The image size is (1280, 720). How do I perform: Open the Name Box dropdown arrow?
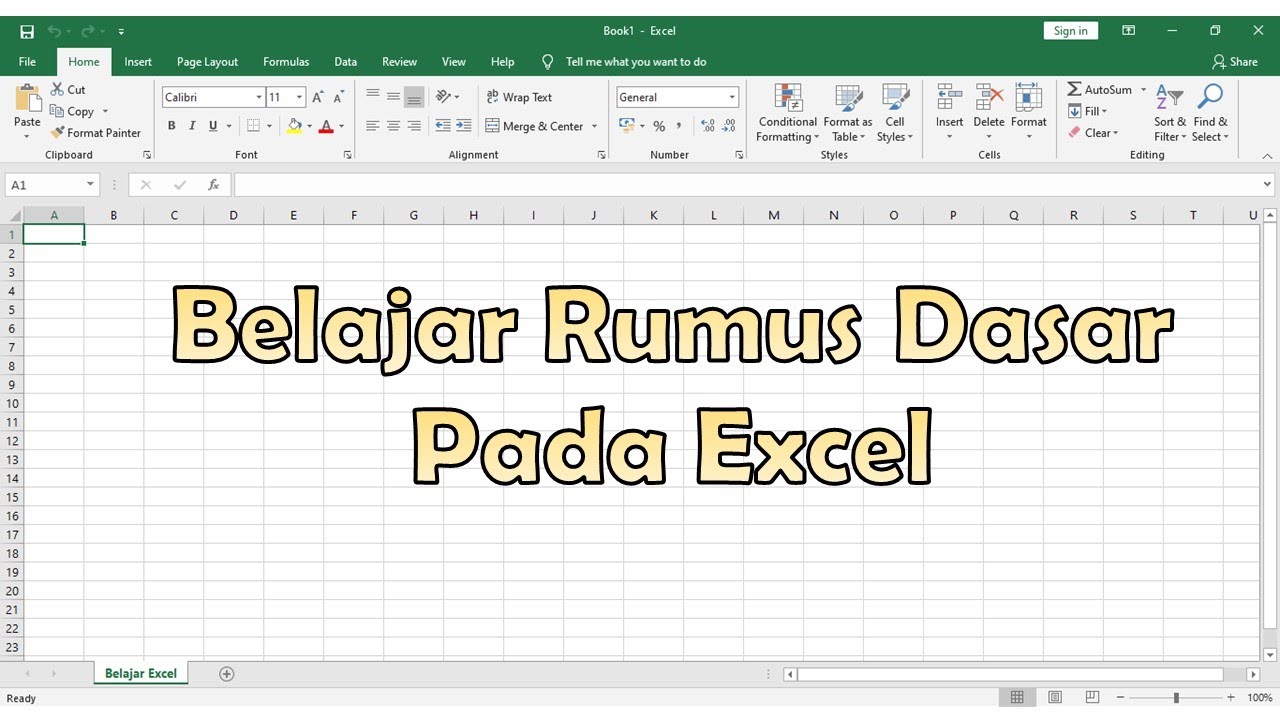[91, 185]
